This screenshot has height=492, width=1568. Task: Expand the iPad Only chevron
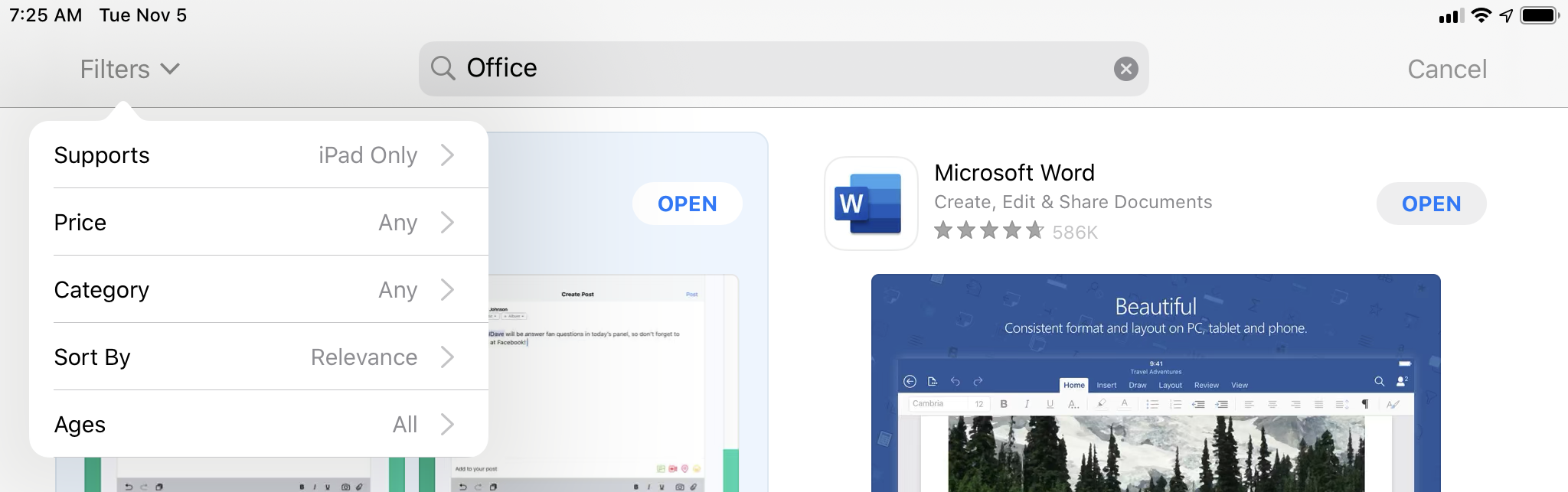tap(448, 155)
